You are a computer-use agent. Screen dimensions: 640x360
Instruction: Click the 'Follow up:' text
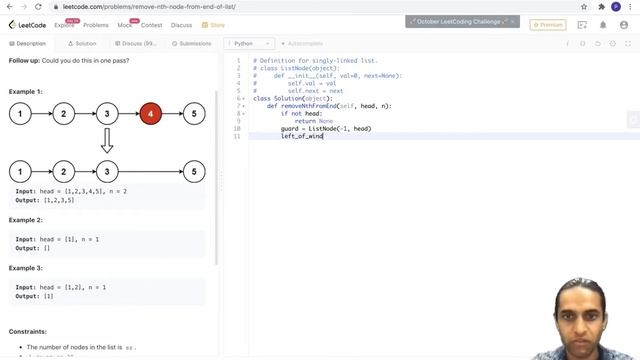coord(24,60)
